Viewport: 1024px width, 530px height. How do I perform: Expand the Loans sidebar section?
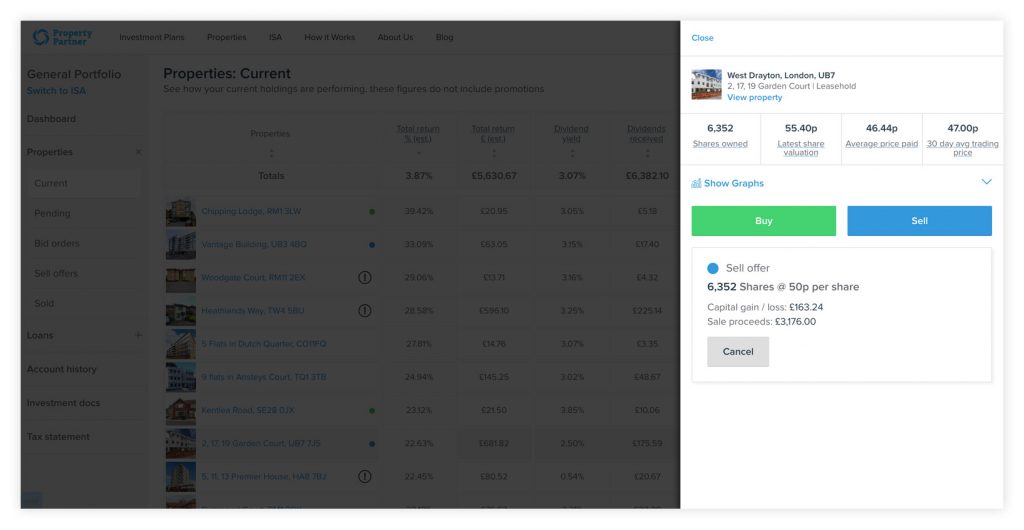pos(138,335)
